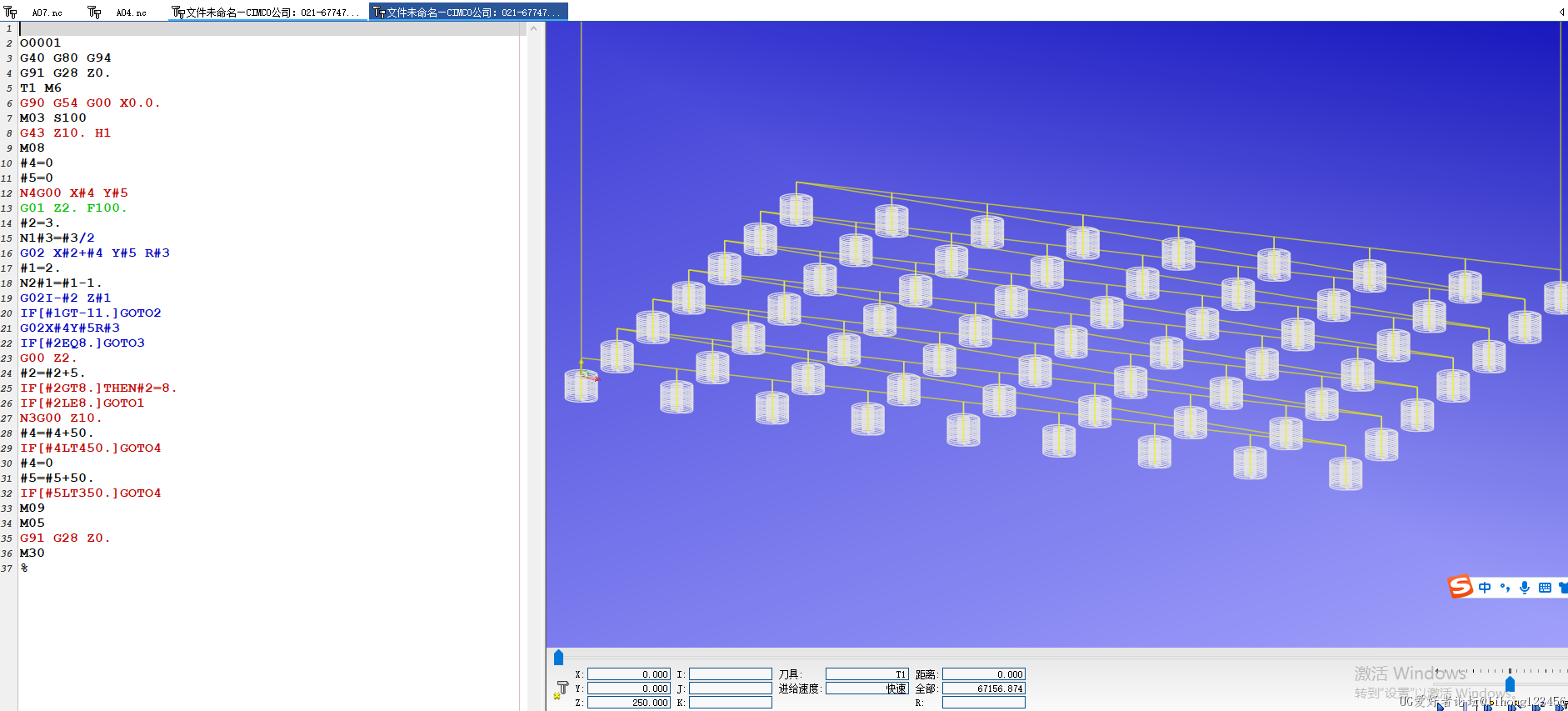Click the distance field showing 0.000

pos(983,674)
